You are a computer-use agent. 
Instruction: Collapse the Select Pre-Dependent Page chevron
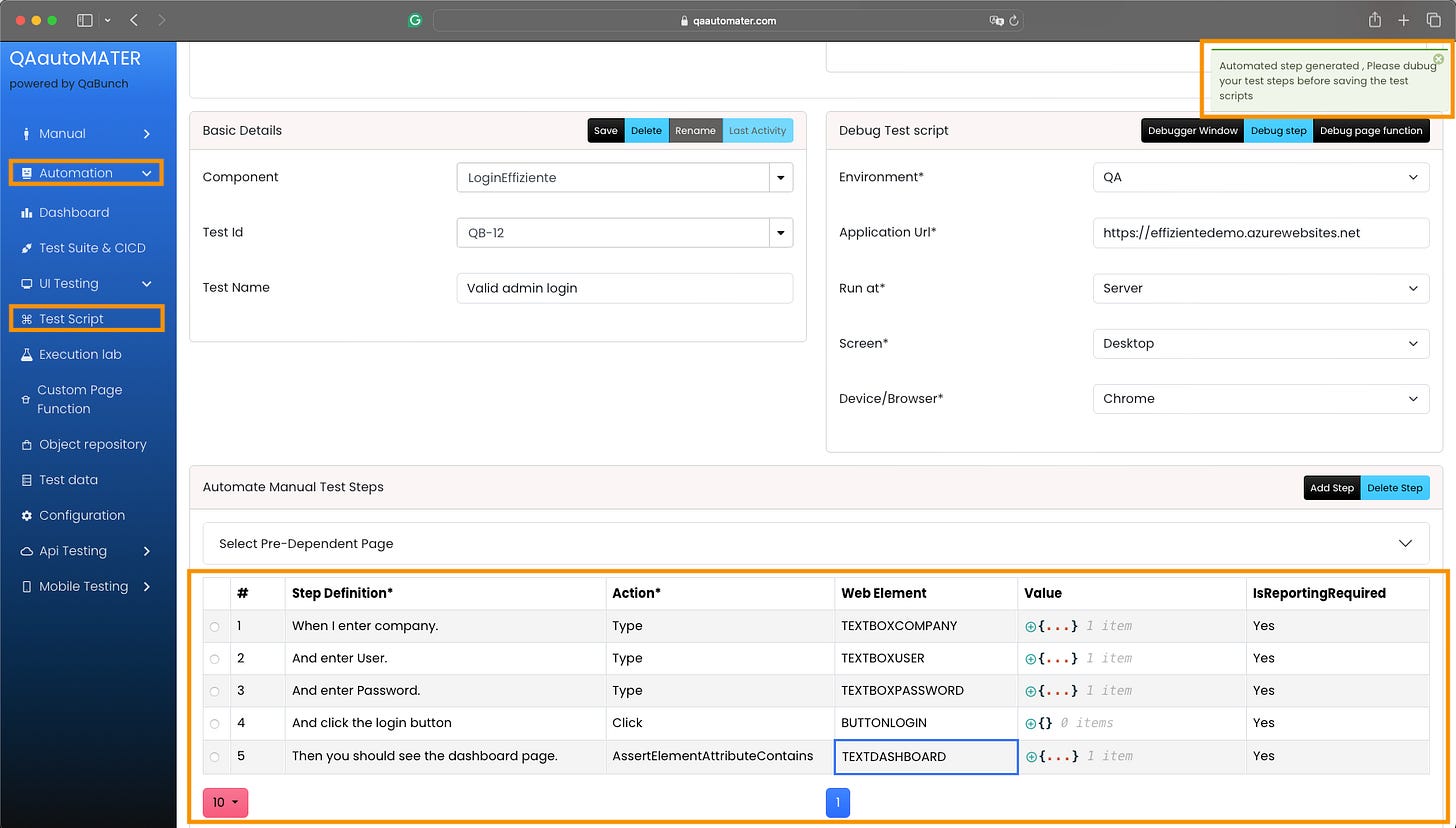tap(1406, 543)
